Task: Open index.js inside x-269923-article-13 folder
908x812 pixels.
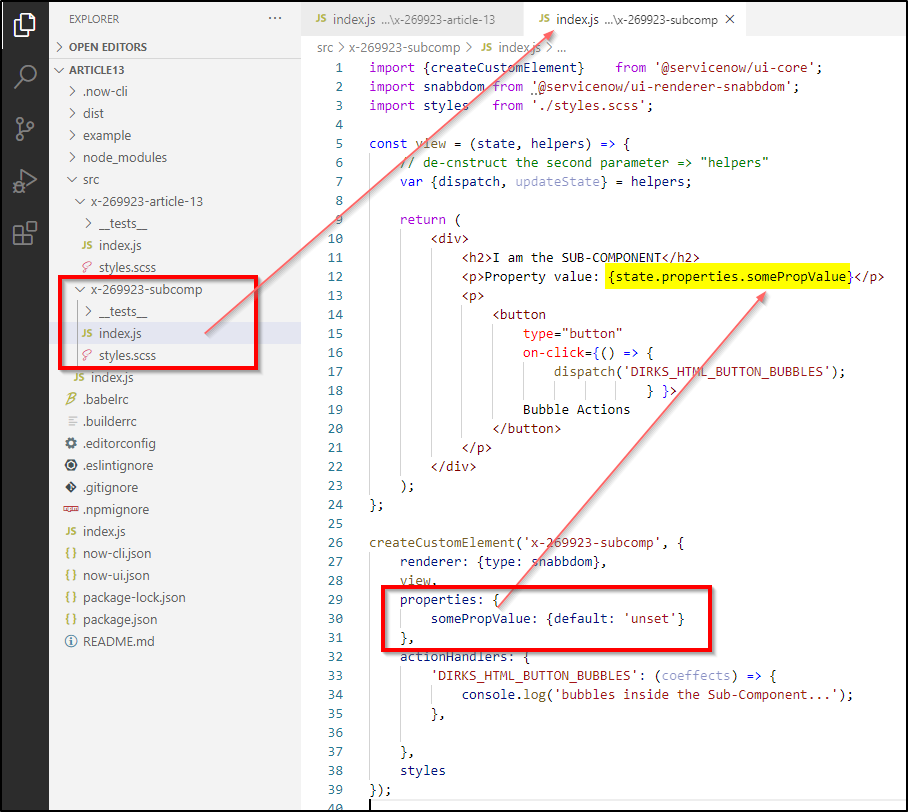Action: [120, 246]
